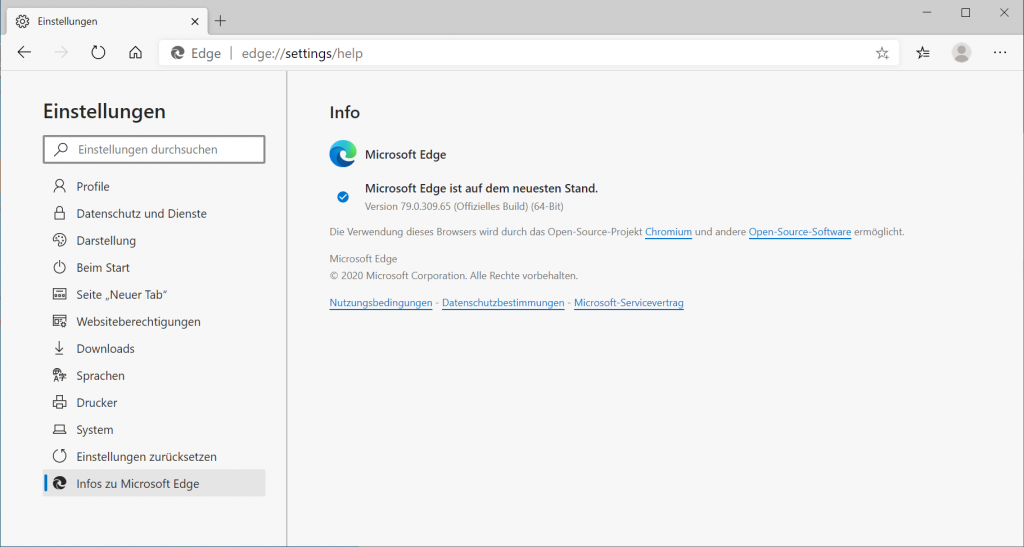Click the Sprachen language icon

coord(59,375)
